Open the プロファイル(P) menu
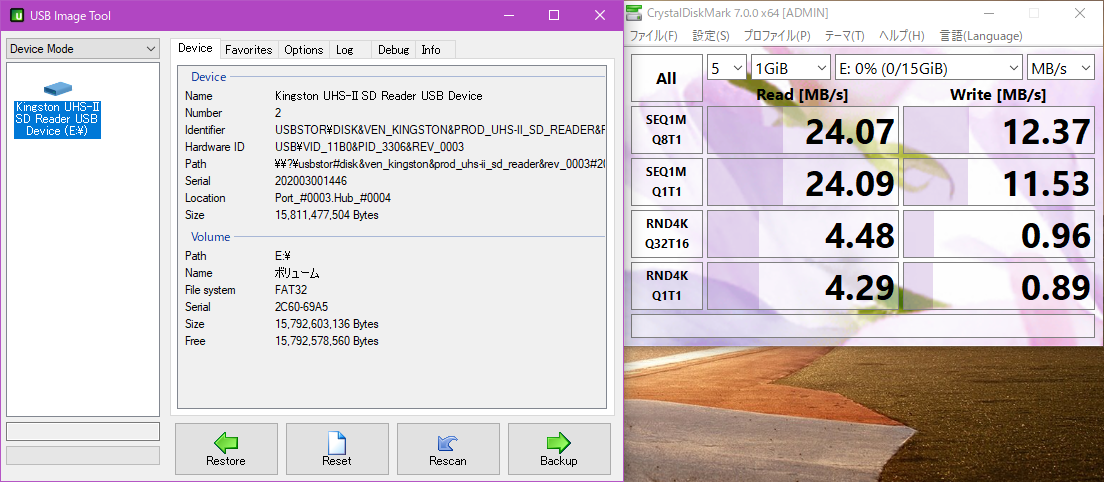This screenshot has width=1104, height=482. tap(777, 36)
